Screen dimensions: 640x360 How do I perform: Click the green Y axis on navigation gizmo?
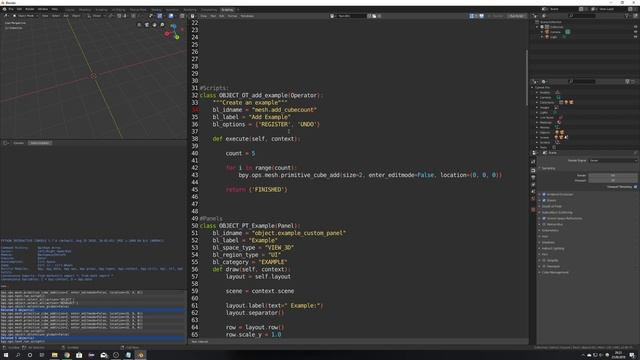tap(177, 37)
